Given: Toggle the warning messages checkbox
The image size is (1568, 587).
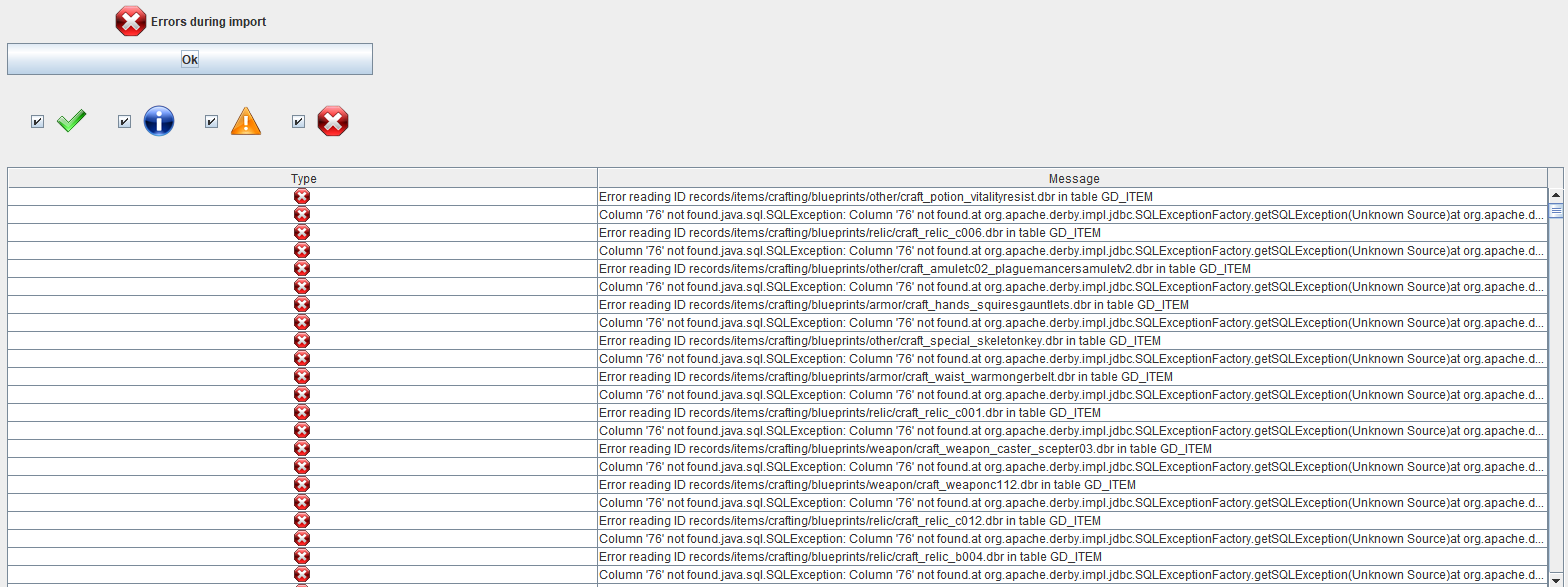Looking at the screenshot, I should click(211, 122).
